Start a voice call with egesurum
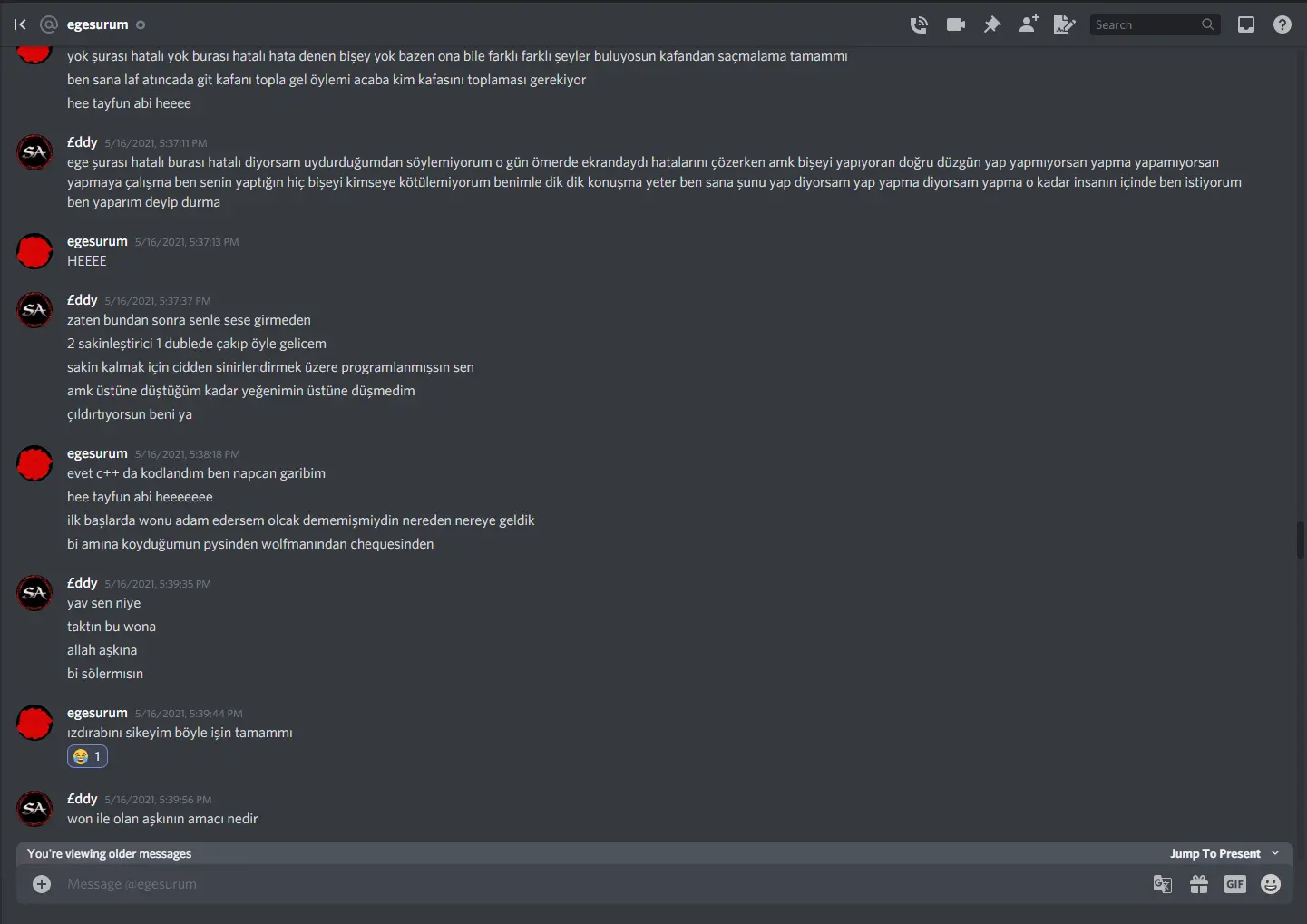Screen dimensions: 1307x924 point(919,24)
